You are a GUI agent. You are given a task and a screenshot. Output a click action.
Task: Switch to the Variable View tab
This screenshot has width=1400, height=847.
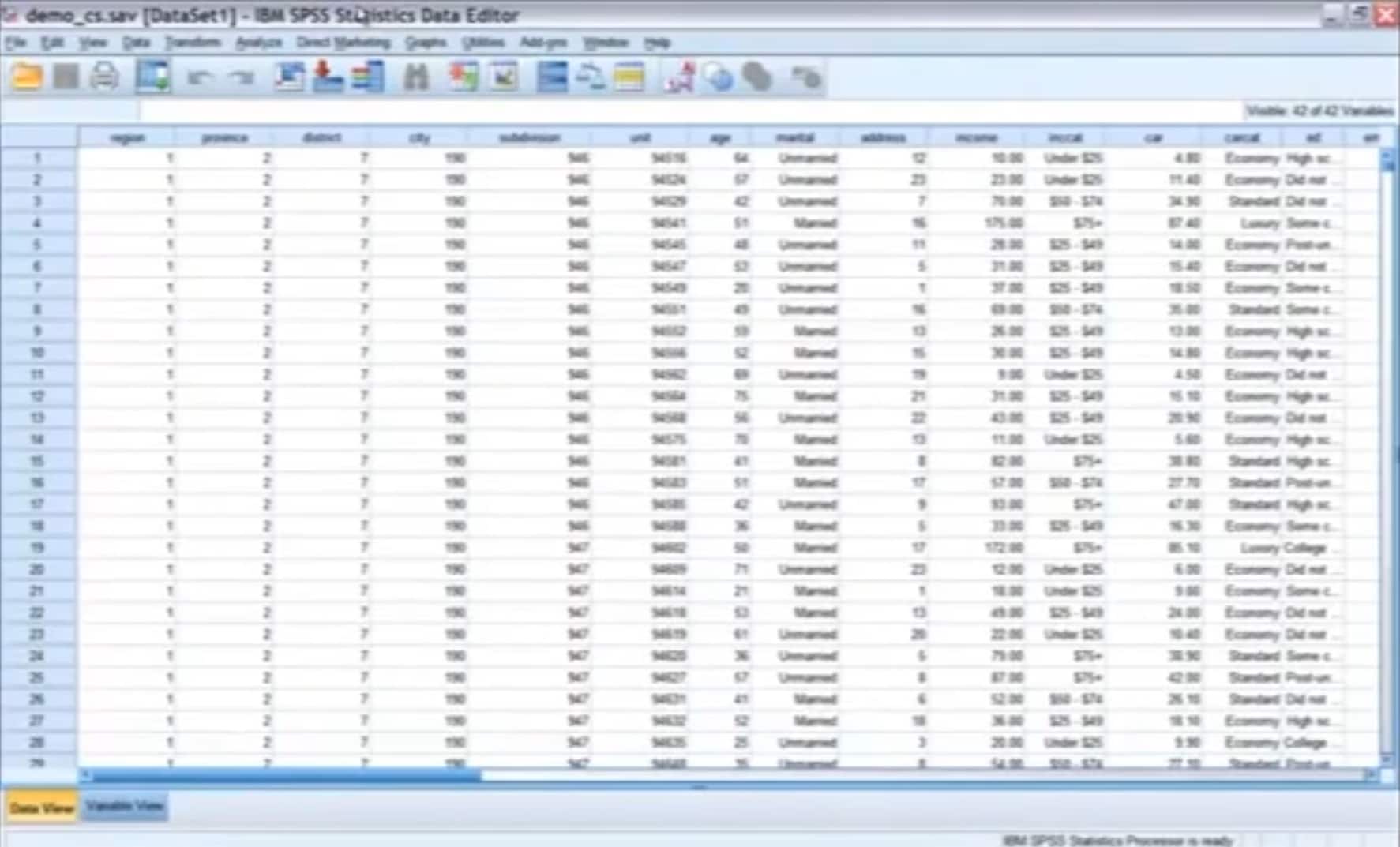[124, 806]
